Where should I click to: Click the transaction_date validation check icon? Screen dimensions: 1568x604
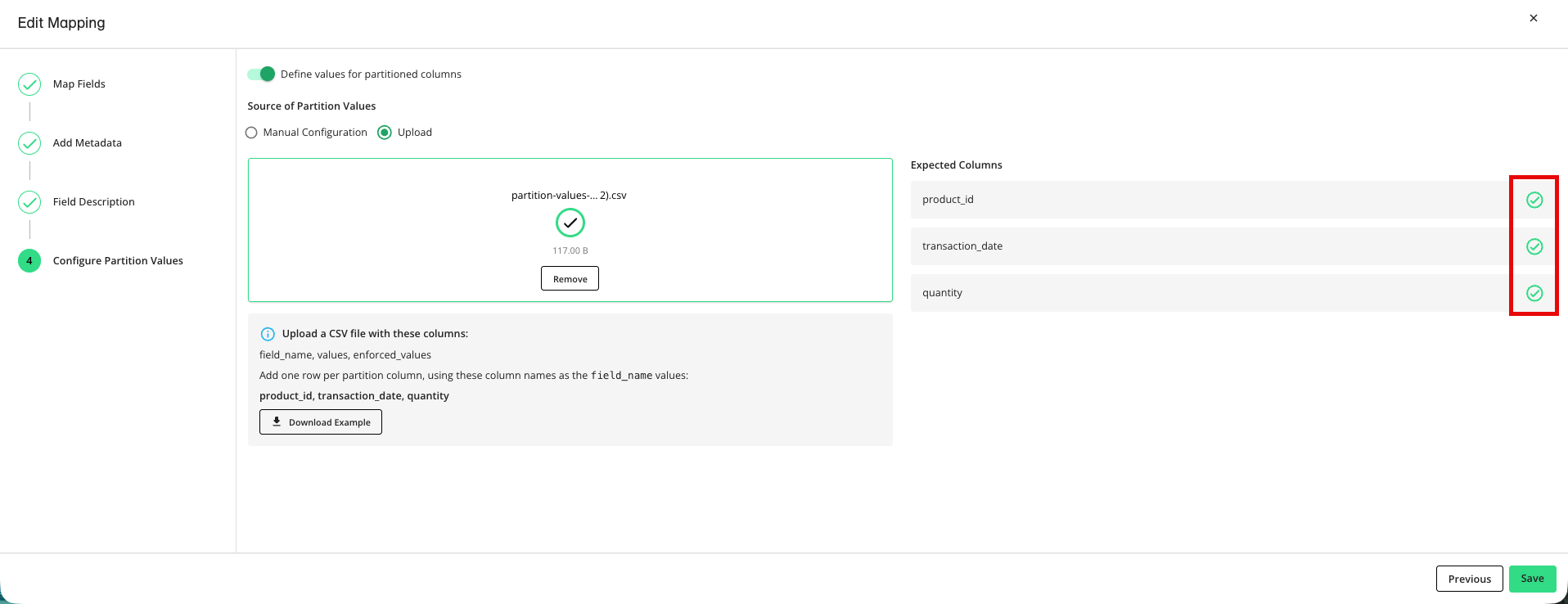1534,246
